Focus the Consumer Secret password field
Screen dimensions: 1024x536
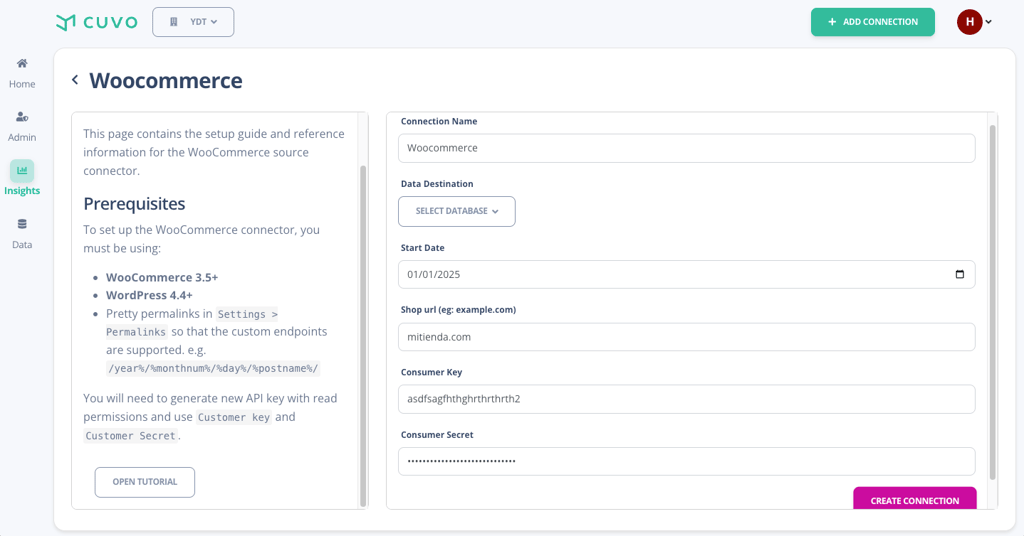[686, 461]
